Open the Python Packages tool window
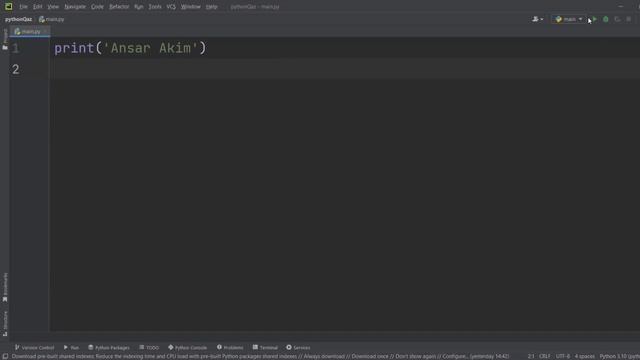Image resolution: width=640 pixels, height=360 pixels. pos(109,347)
